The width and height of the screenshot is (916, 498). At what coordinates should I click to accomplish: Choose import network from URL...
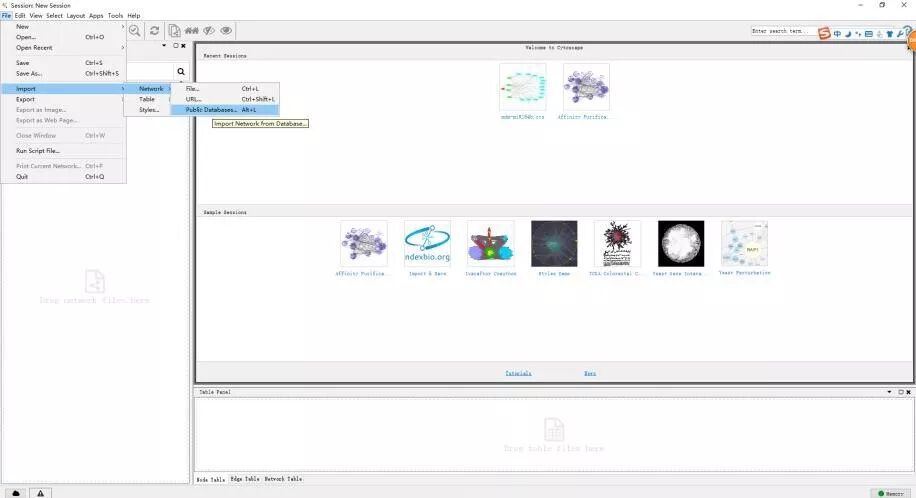point(225,99)
